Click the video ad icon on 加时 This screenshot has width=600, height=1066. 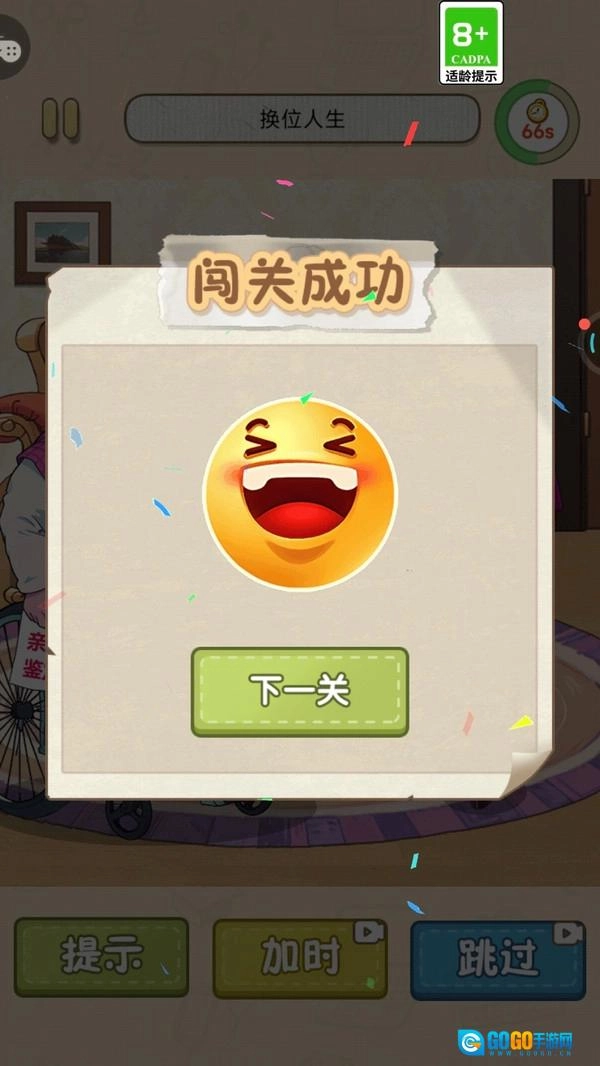tap(368, 933)
